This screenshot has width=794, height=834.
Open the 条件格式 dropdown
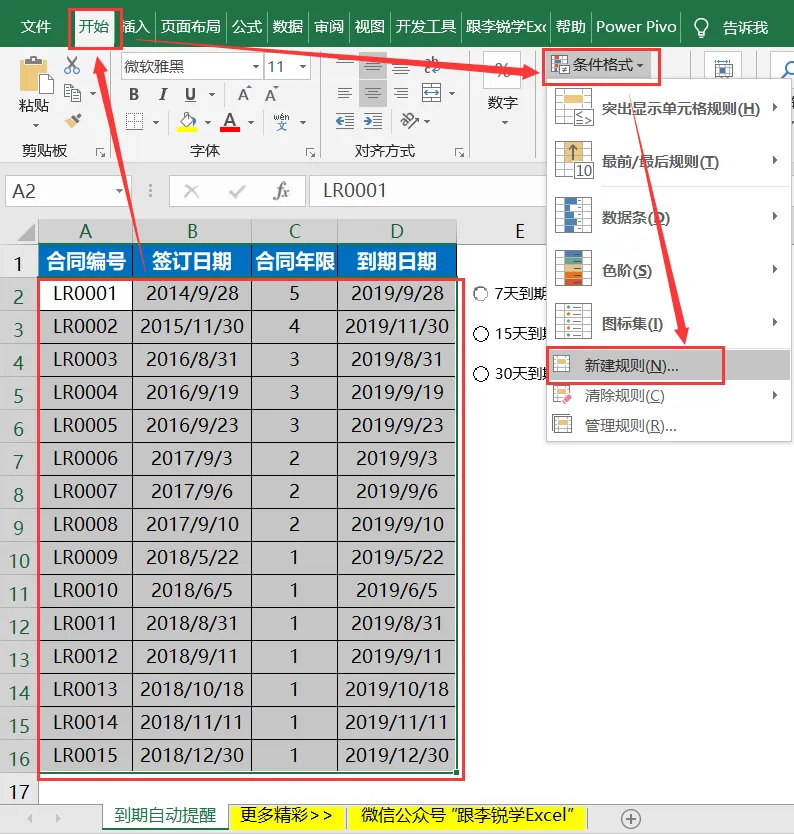(x=598, y=65)
